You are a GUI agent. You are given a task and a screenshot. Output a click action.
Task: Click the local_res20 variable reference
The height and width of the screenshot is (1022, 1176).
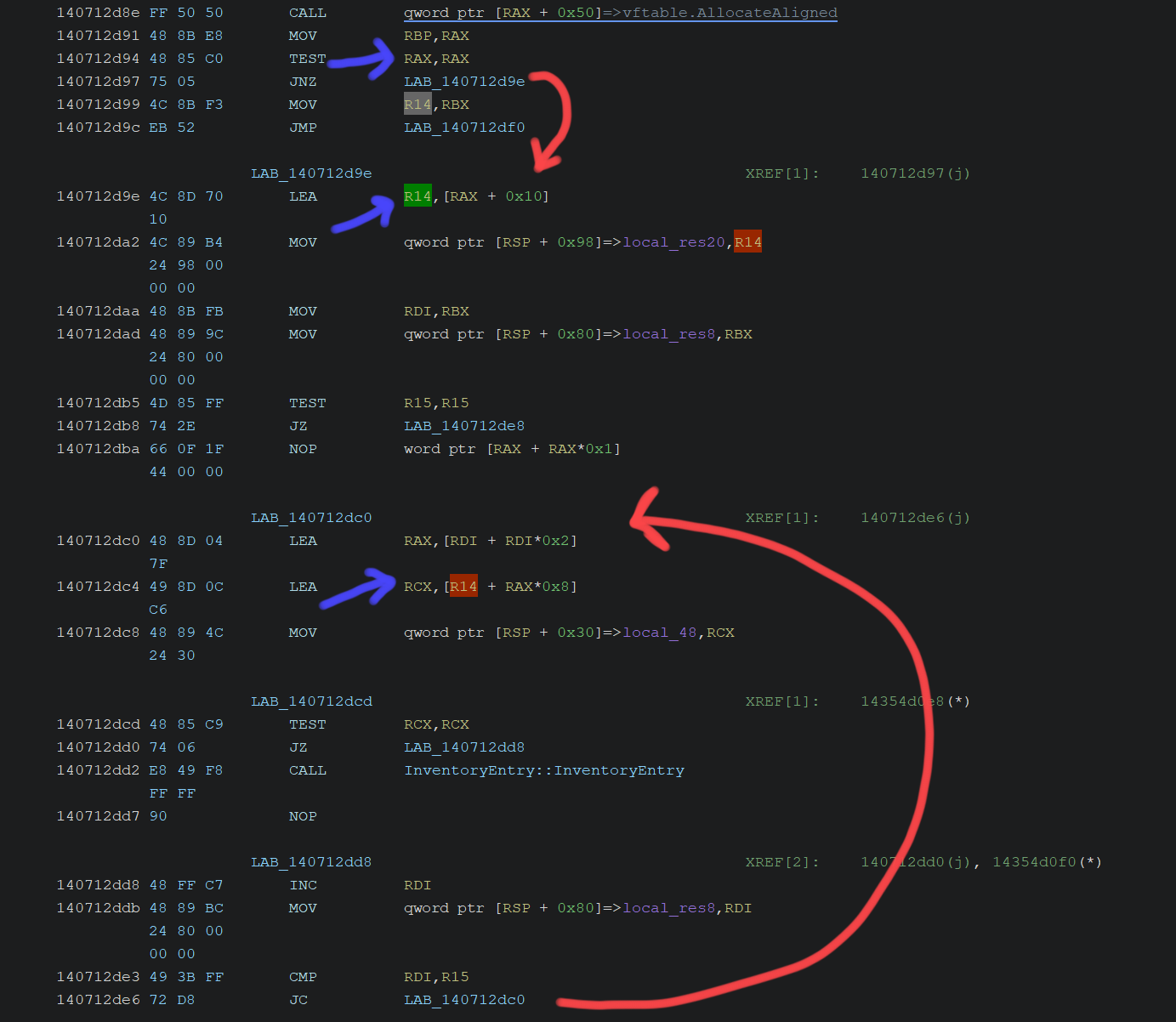pos(673,242)
